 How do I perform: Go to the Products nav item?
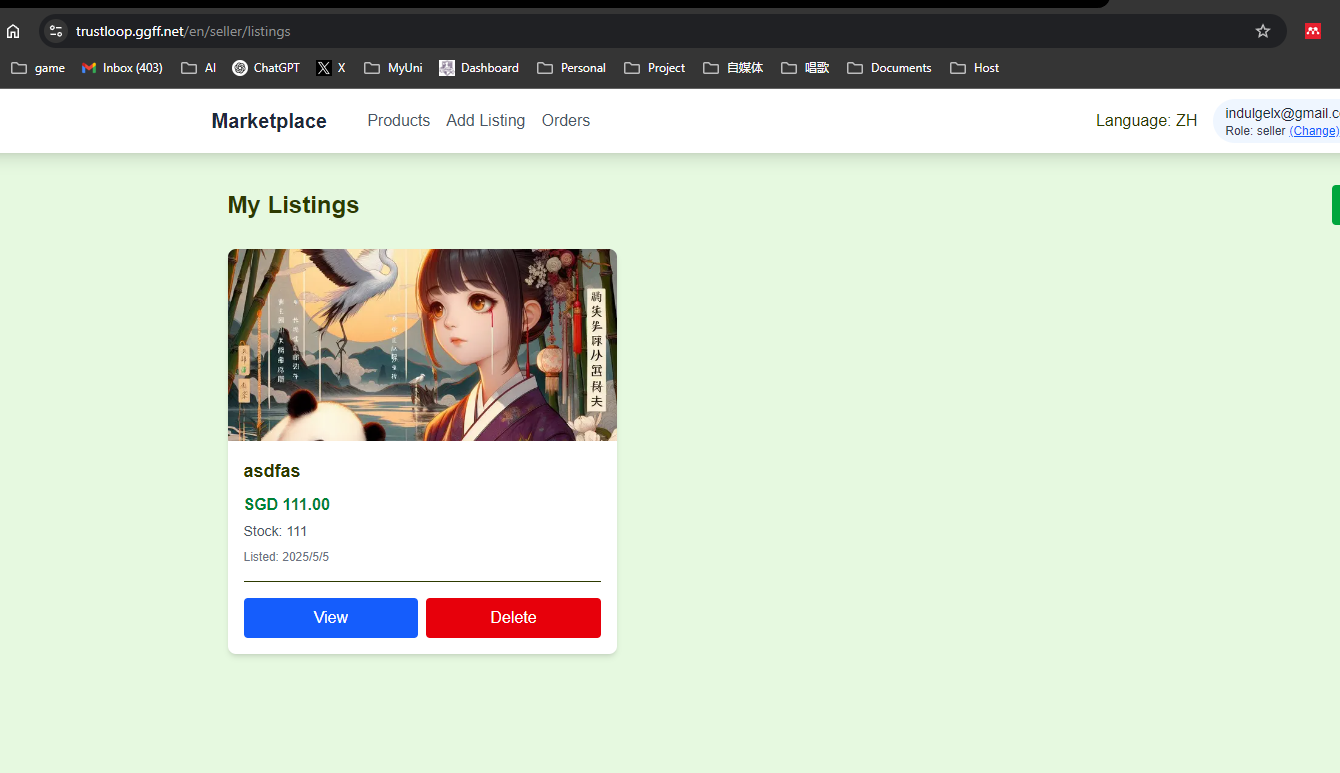coord(398,121)
